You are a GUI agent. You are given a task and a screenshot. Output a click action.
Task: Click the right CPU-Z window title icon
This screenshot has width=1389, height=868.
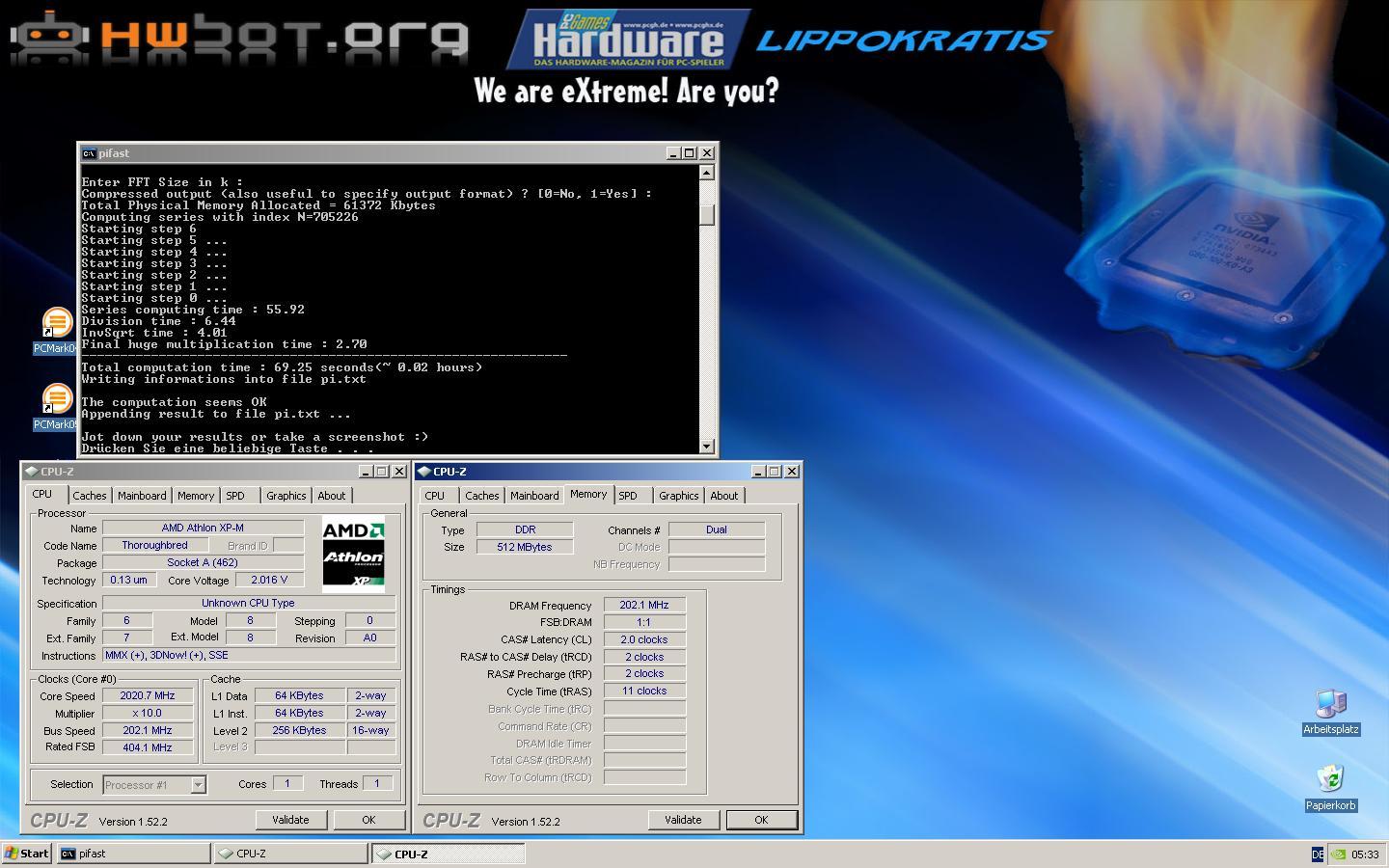click(x=424, y=472)
